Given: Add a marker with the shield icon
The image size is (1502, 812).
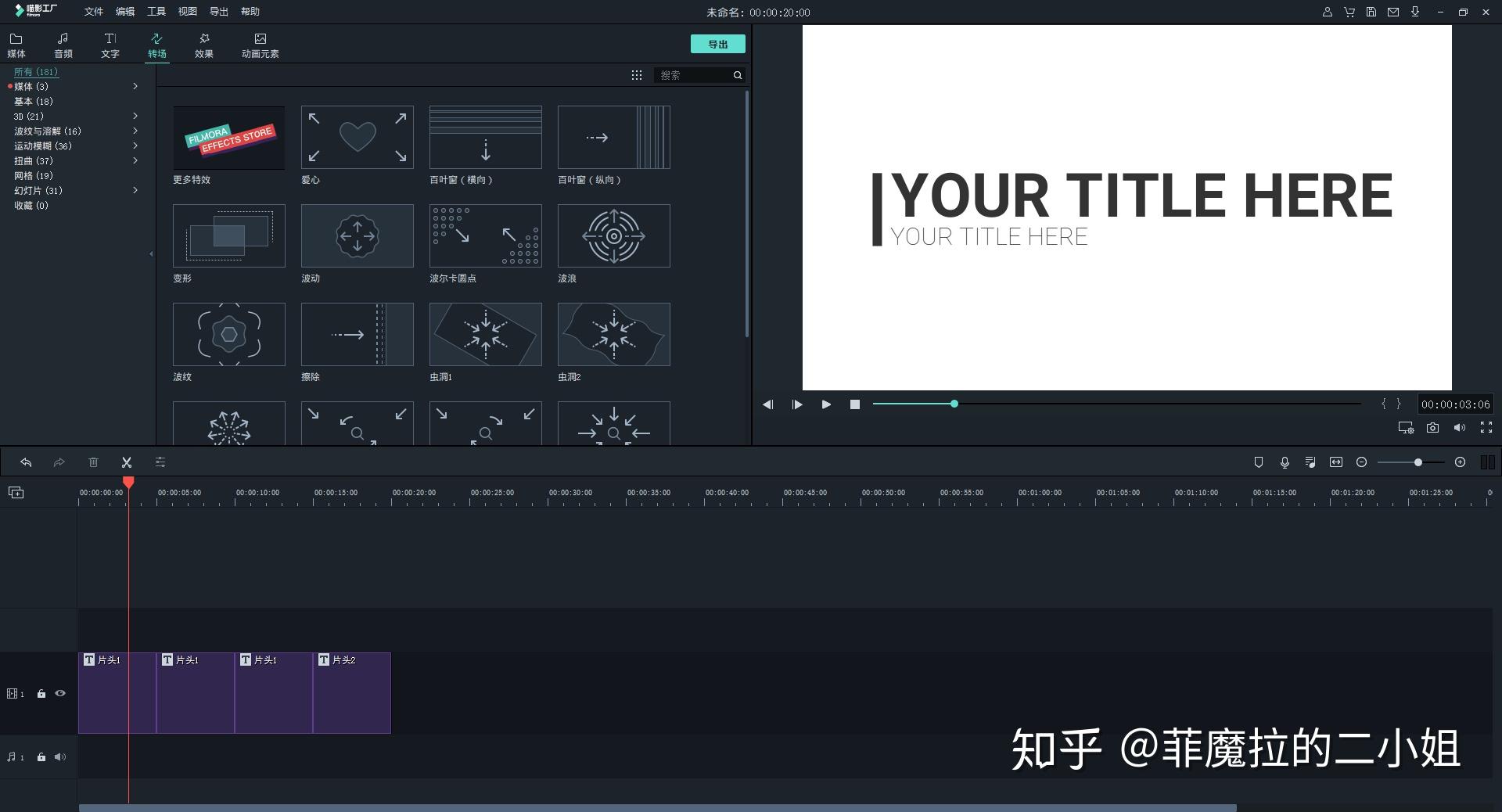Looking at the screenshot, I should 1259,462.
